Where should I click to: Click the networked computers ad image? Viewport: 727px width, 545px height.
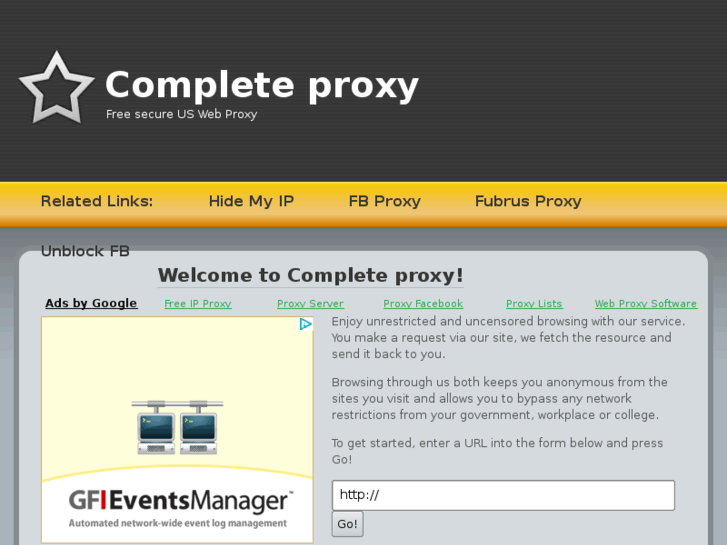178,427
